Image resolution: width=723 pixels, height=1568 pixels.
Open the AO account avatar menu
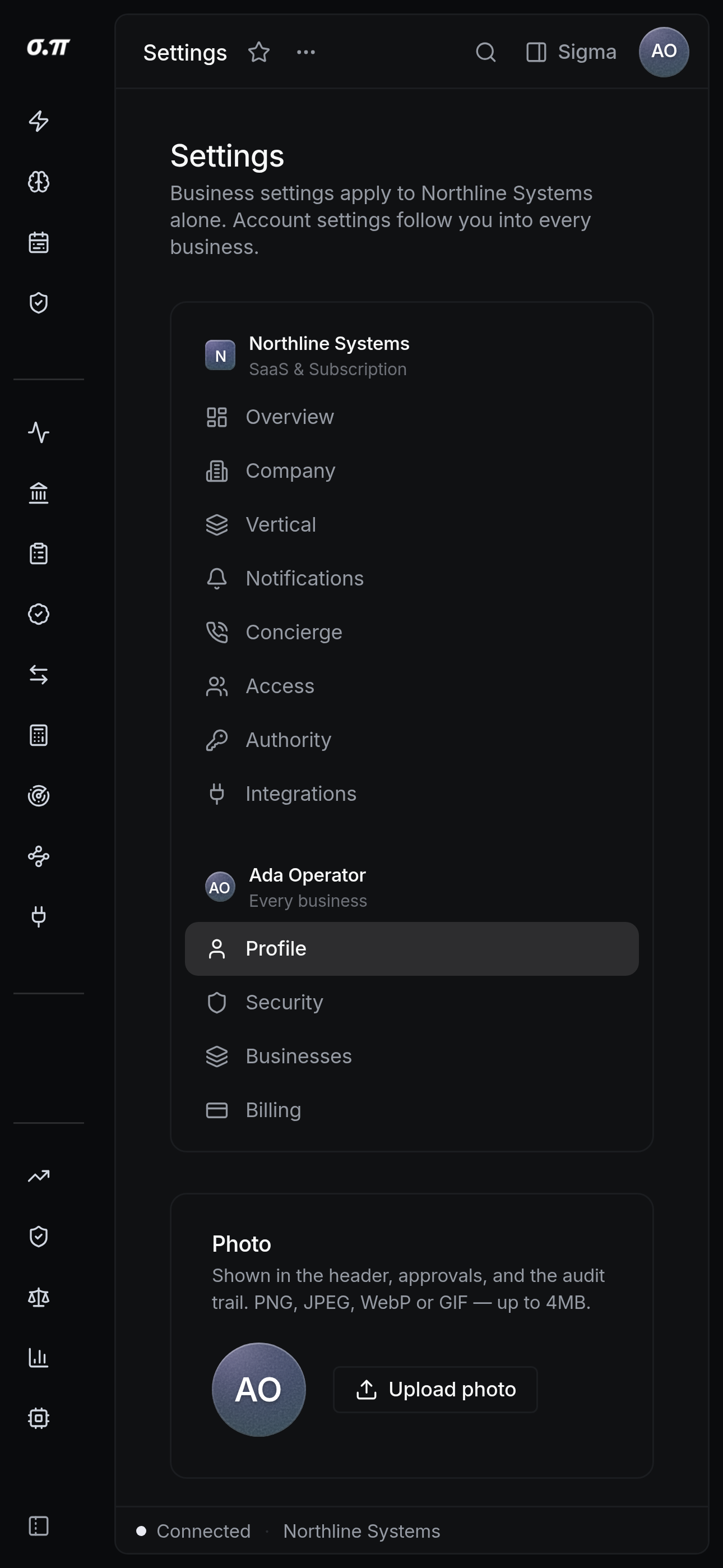pos(664,52)
